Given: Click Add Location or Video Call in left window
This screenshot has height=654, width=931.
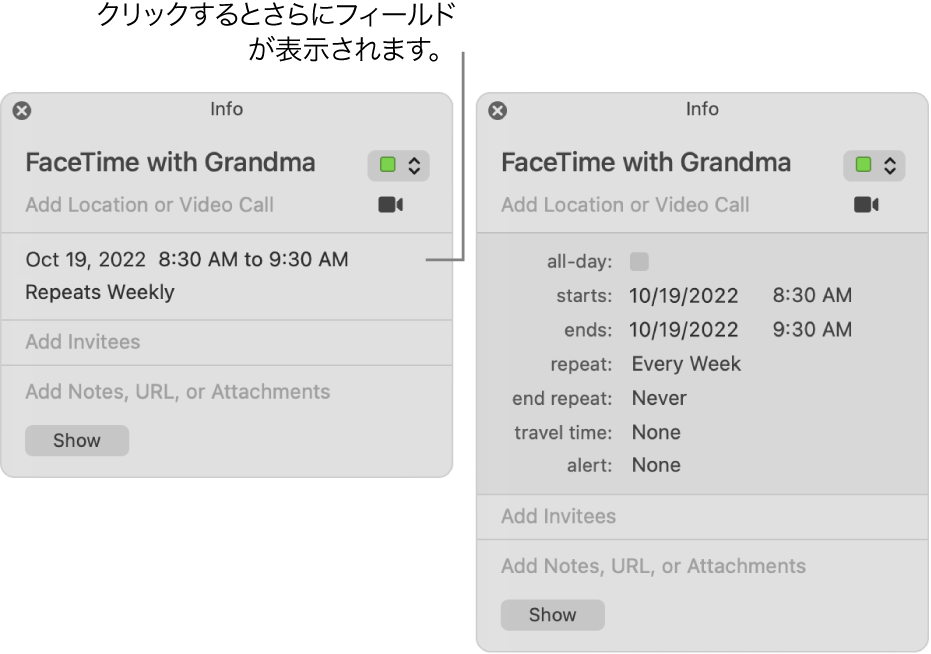Looking at the screenshot, I should coord(149,205).
